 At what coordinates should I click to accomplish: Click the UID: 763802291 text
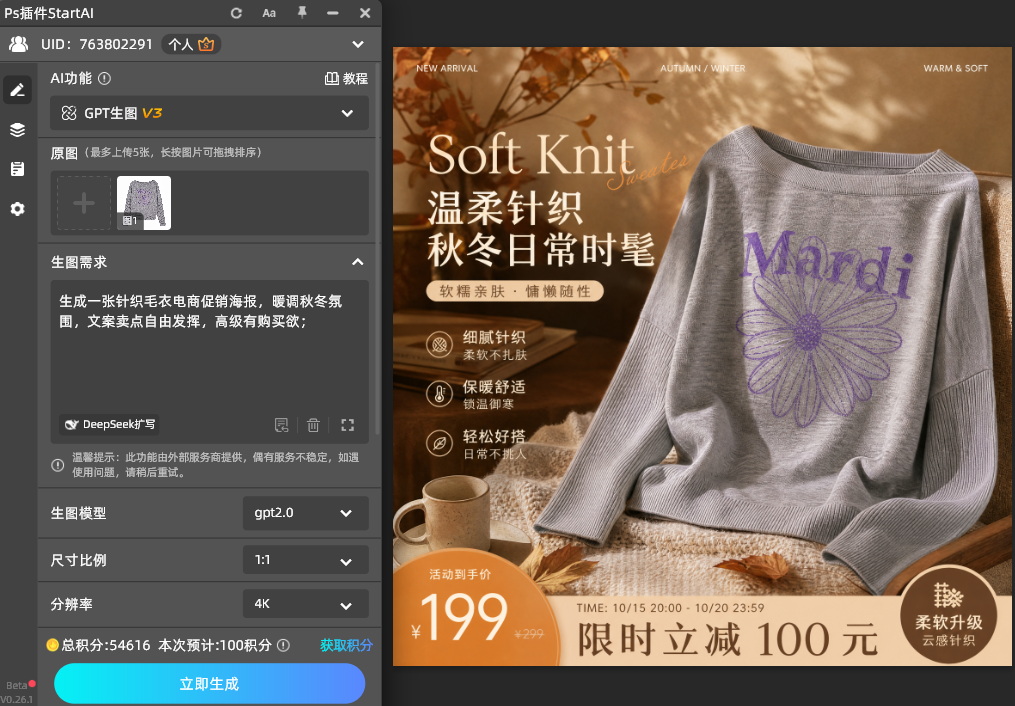(x=97, y=44)
